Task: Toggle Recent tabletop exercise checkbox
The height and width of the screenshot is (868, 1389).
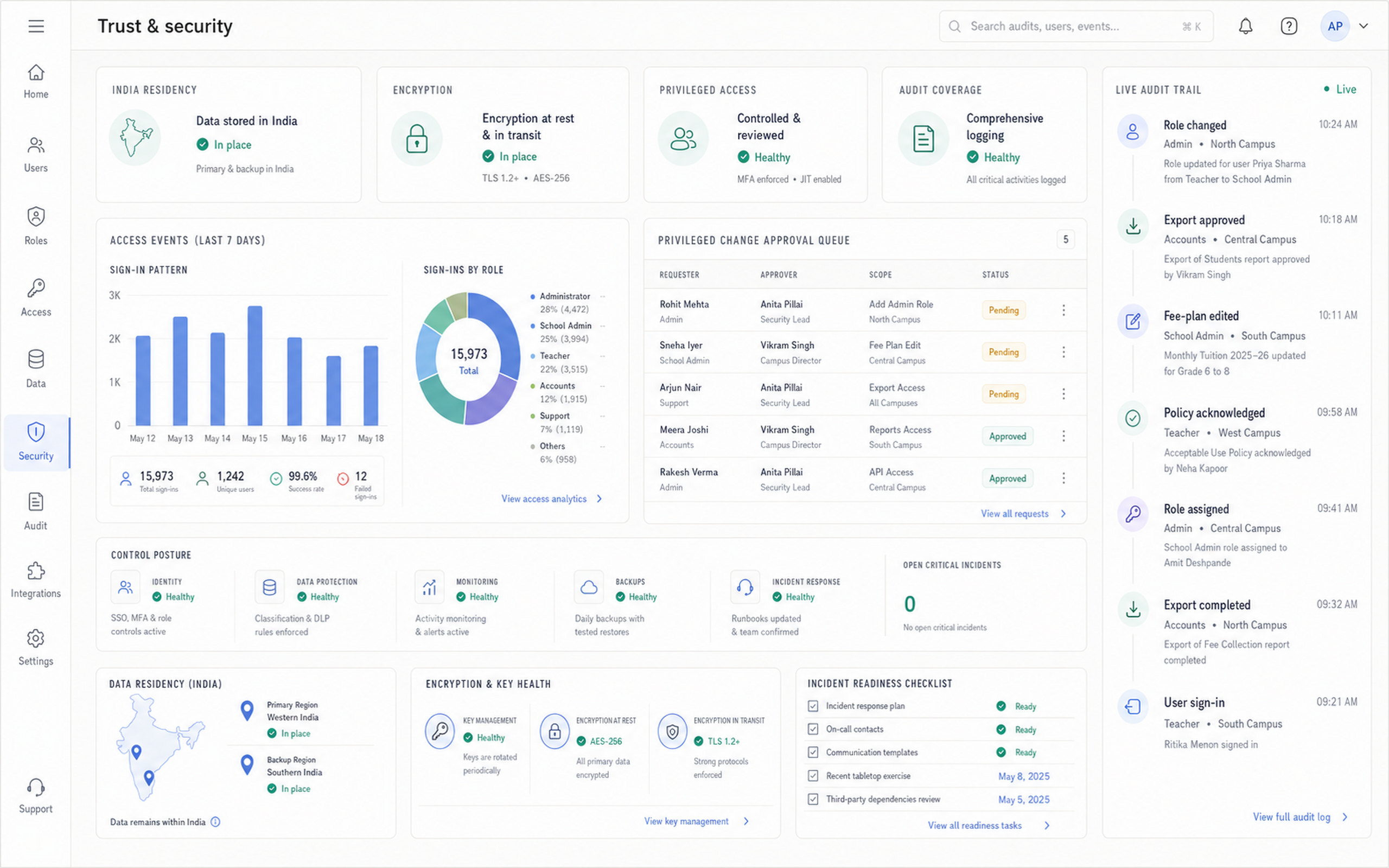Action: click(x=813, y=776)
